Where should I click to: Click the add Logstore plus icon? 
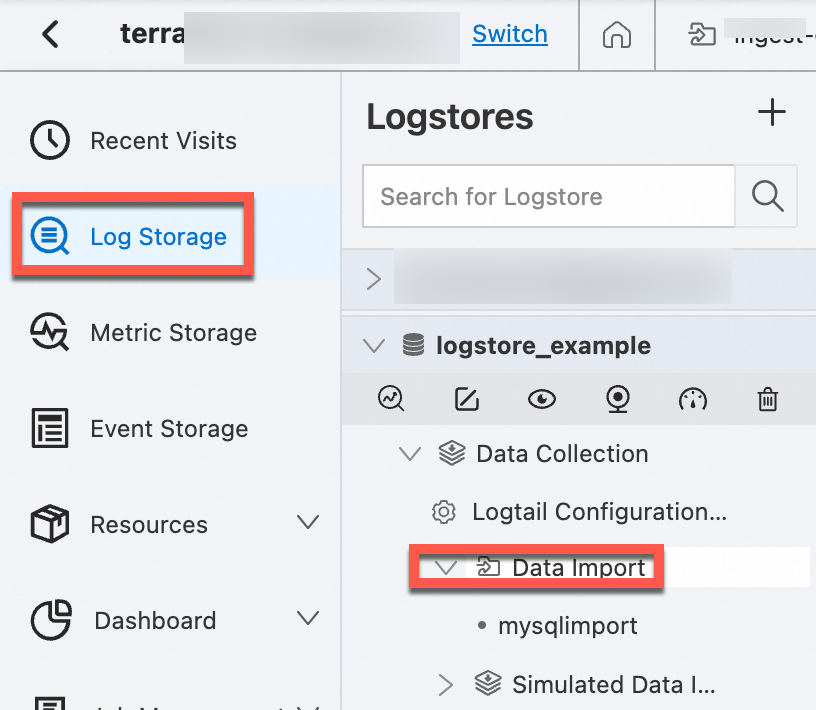tap(771, 114)
